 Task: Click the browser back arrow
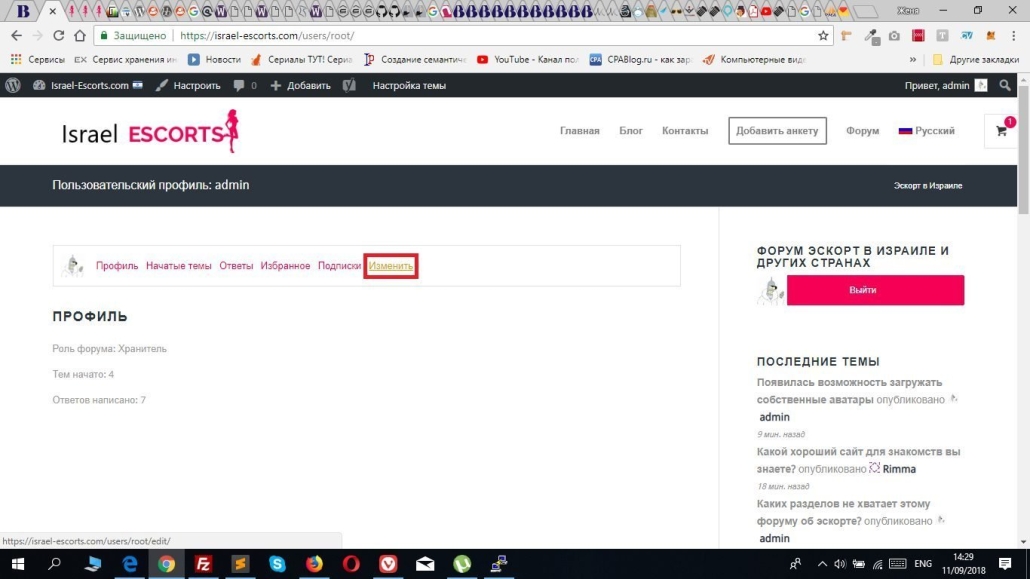point(16,35)
